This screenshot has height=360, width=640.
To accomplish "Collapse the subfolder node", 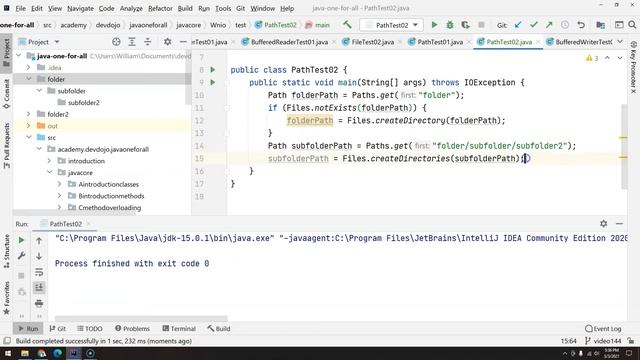I will pos(39,91).
